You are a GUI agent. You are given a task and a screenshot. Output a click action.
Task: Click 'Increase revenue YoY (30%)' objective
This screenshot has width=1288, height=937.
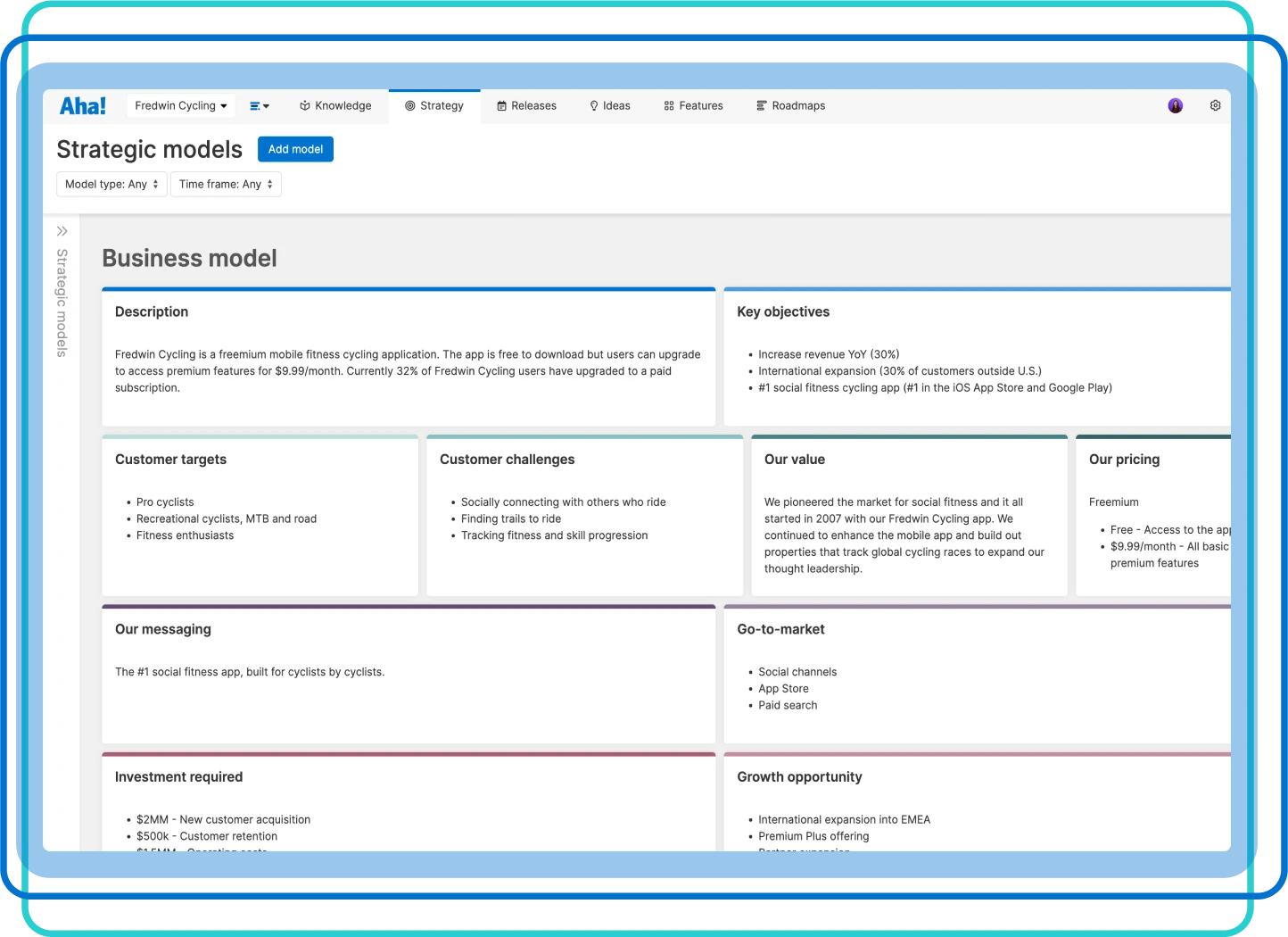click(829, 354)
